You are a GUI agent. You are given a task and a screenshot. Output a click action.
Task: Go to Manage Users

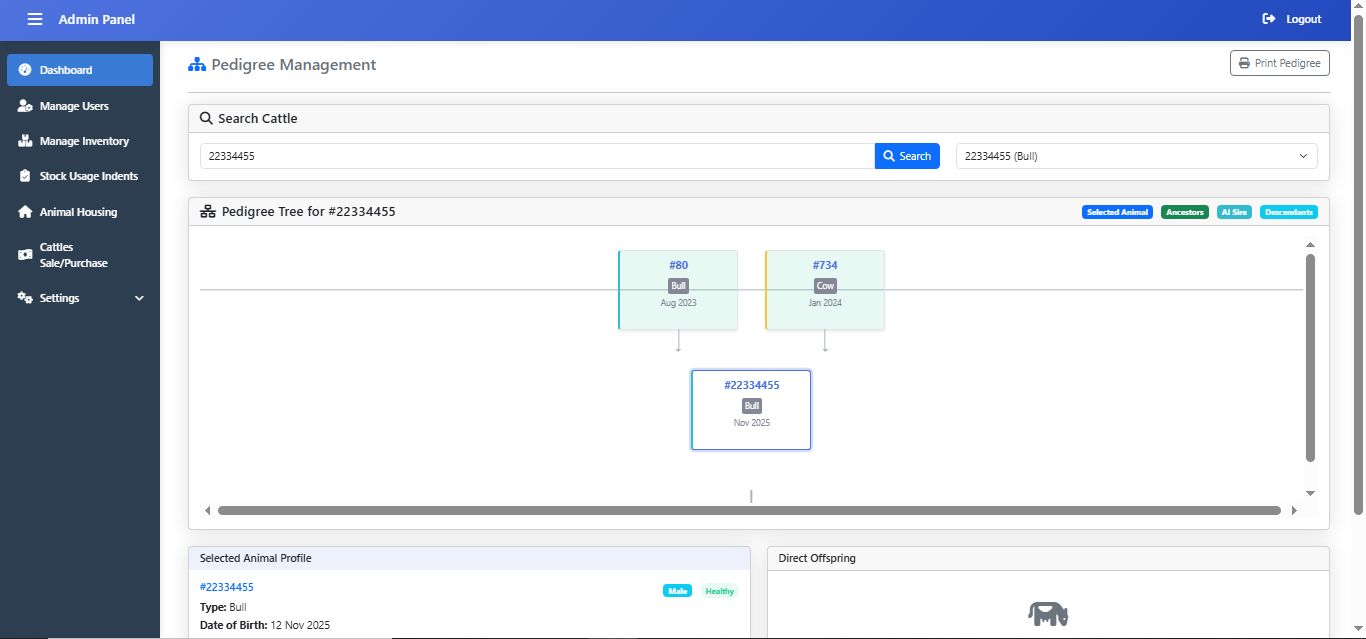(x=80, y=106)
